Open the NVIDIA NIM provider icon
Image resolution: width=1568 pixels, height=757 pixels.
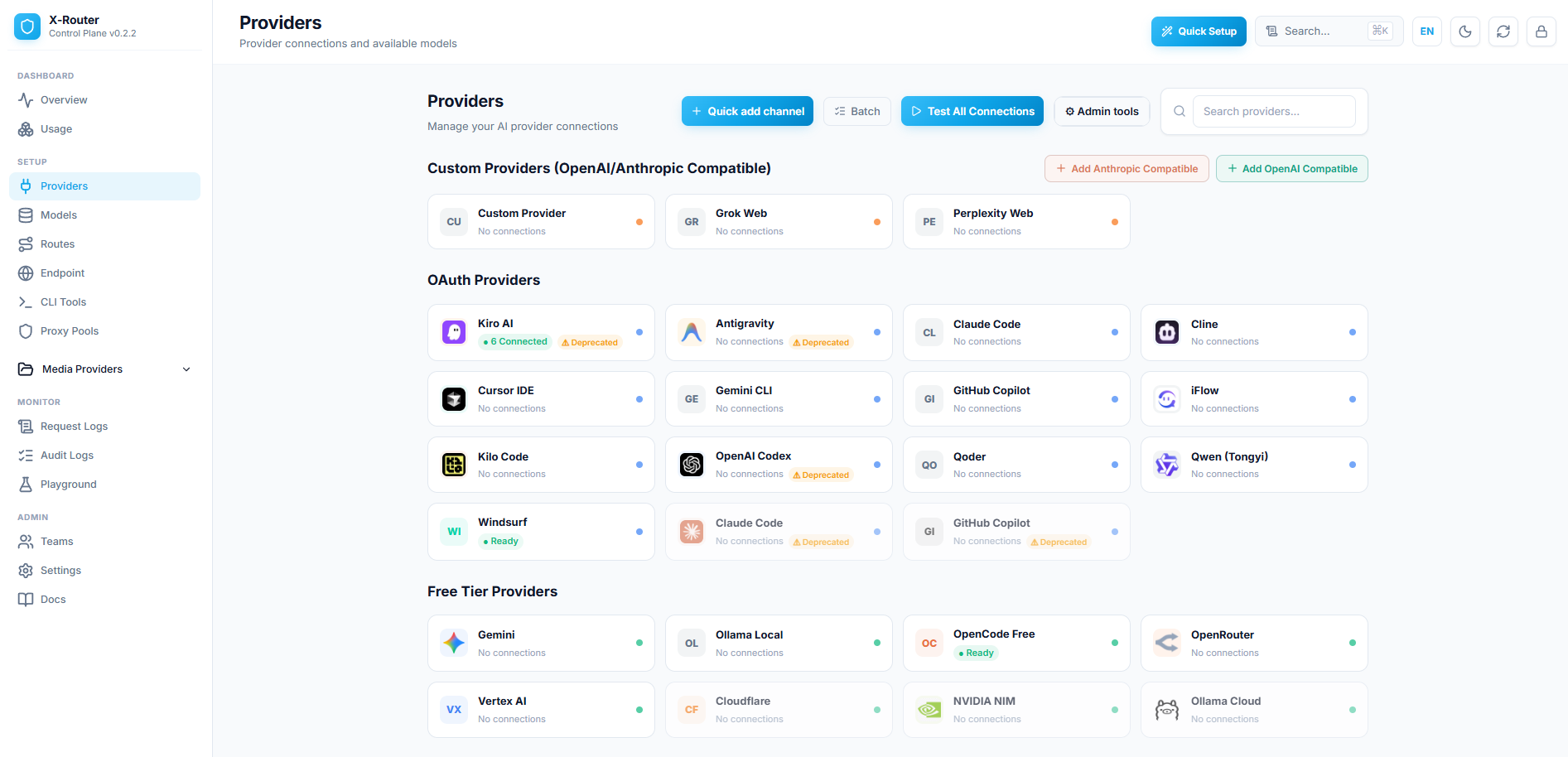tap(929, 710)
